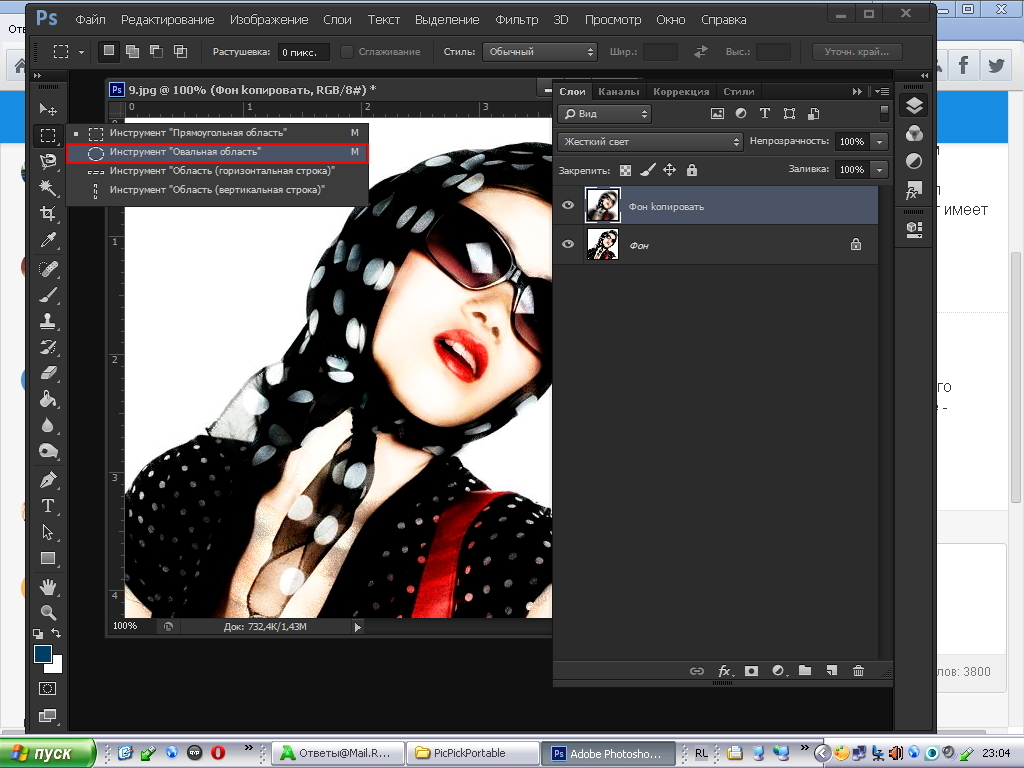Select the Rectangle shape tool
1024x768 pixels.
48,558
